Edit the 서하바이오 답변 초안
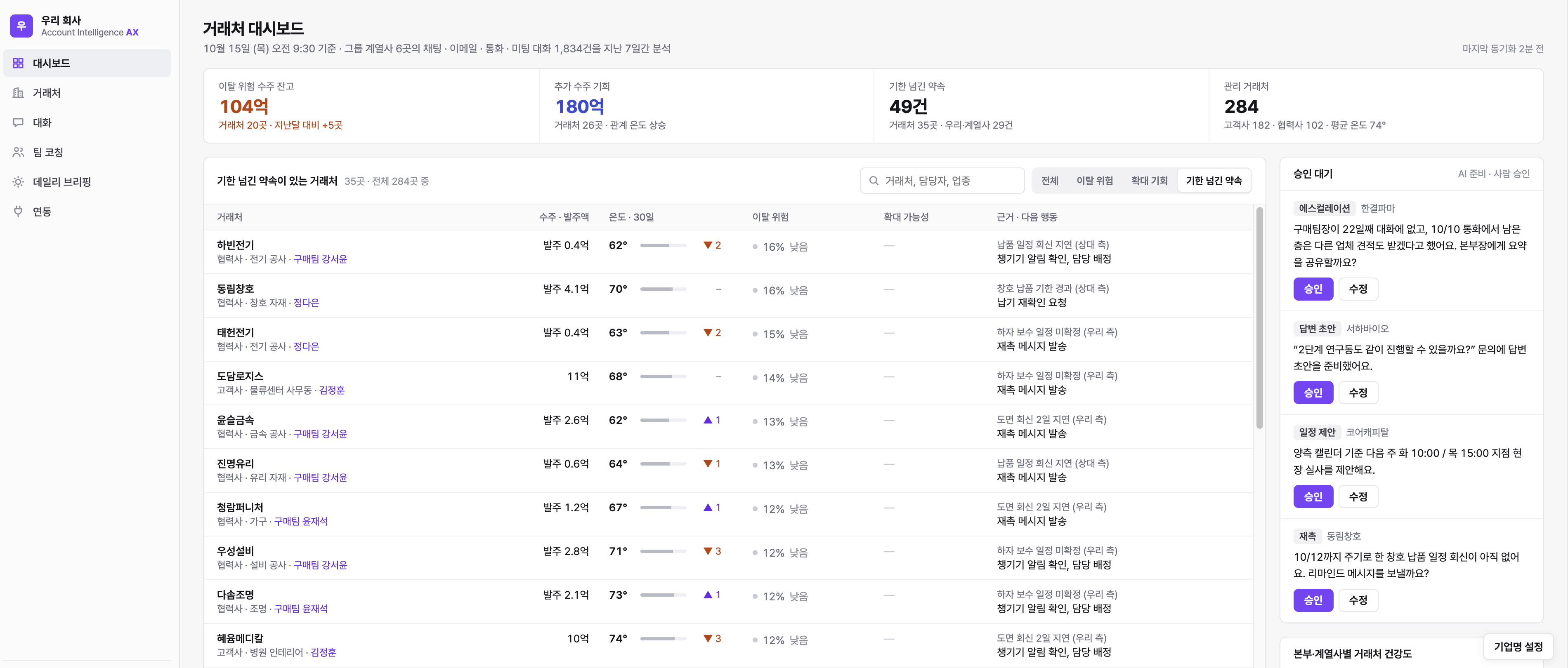The image size is (1568, 668). click(1358, 393)
